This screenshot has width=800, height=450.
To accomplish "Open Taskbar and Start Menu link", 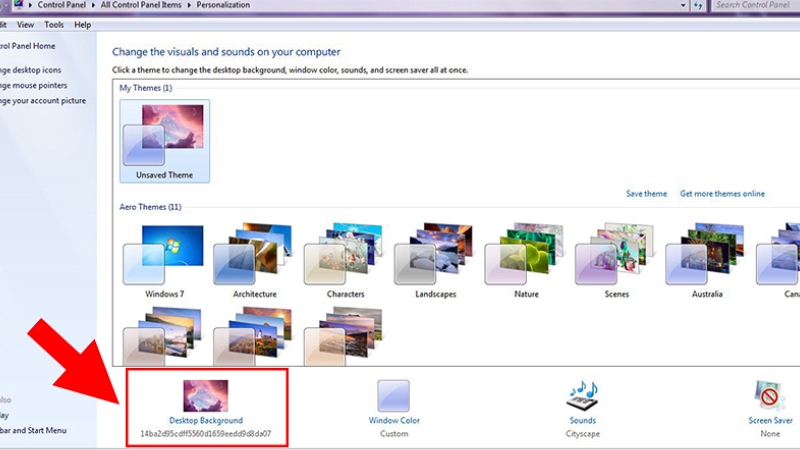I will click(33, 430).
